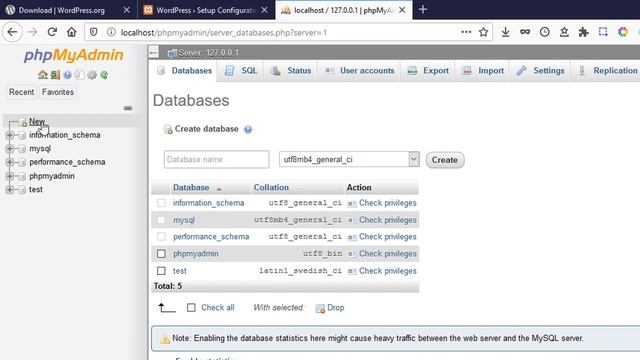Open the Status tab
Viewport: 640px width, 360px height.
pos(291,71)
